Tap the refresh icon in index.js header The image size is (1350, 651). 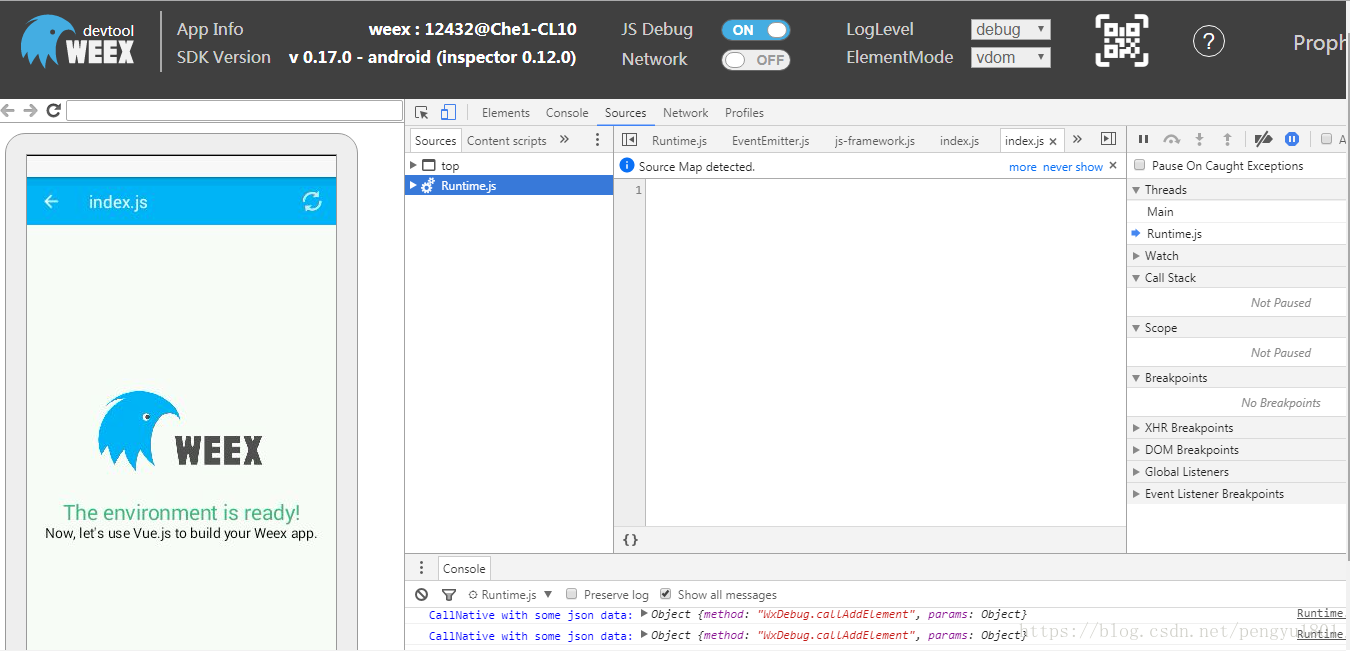click(x=312, y=202)
